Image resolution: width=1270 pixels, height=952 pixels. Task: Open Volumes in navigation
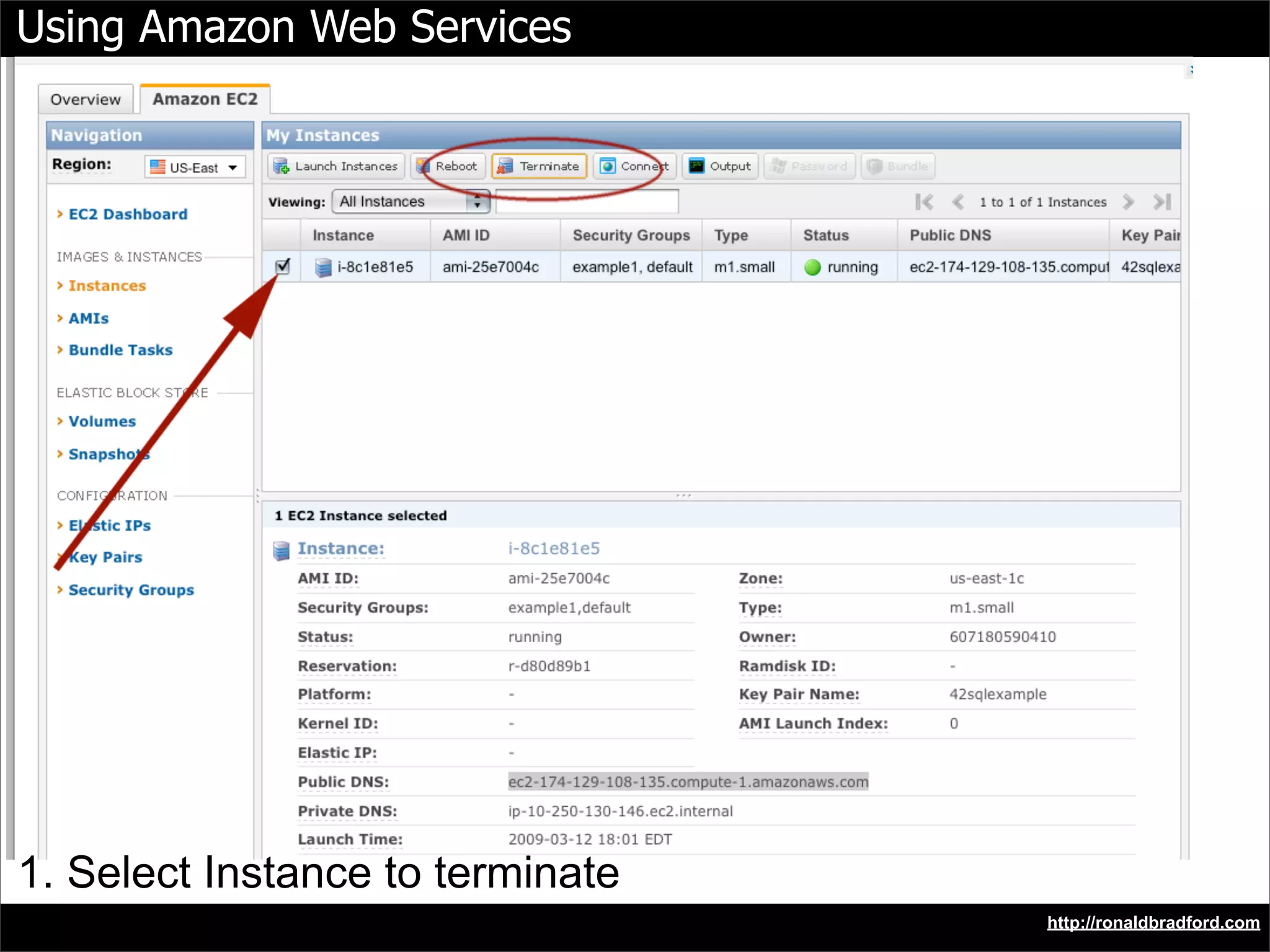pos(102,421)
